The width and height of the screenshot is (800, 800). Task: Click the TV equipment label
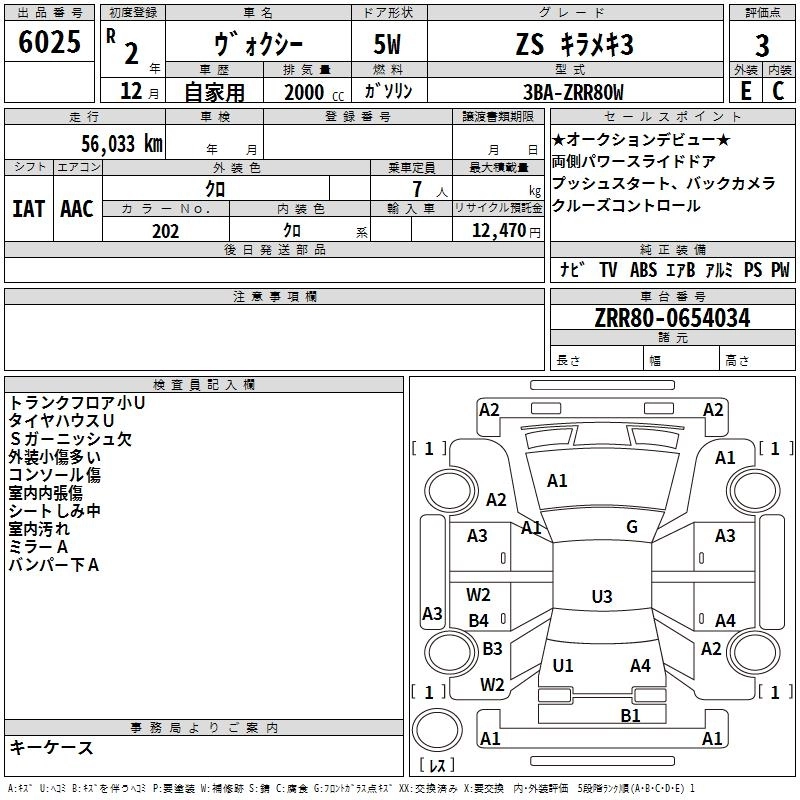click(x=608, y=269)
